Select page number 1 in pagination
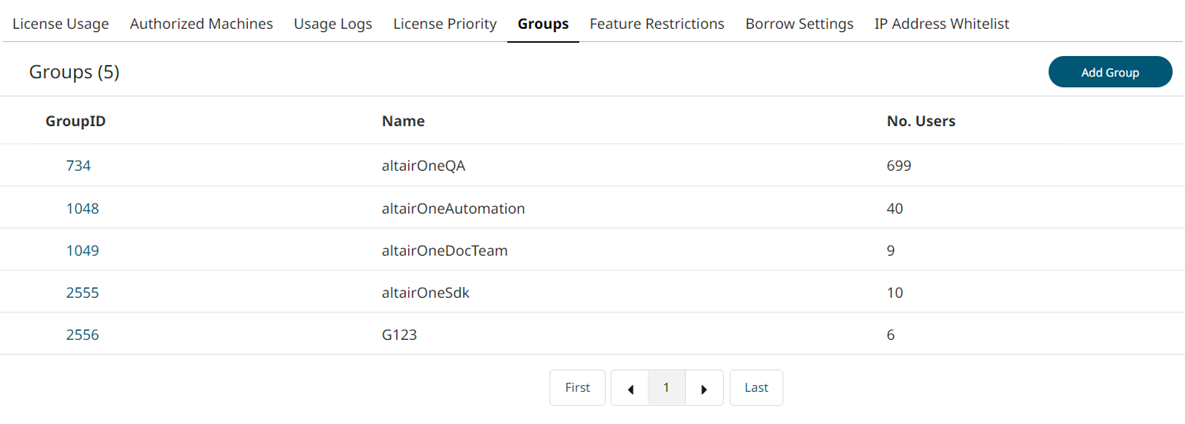This screenshot has height=424, width=1185. [666, 388]
